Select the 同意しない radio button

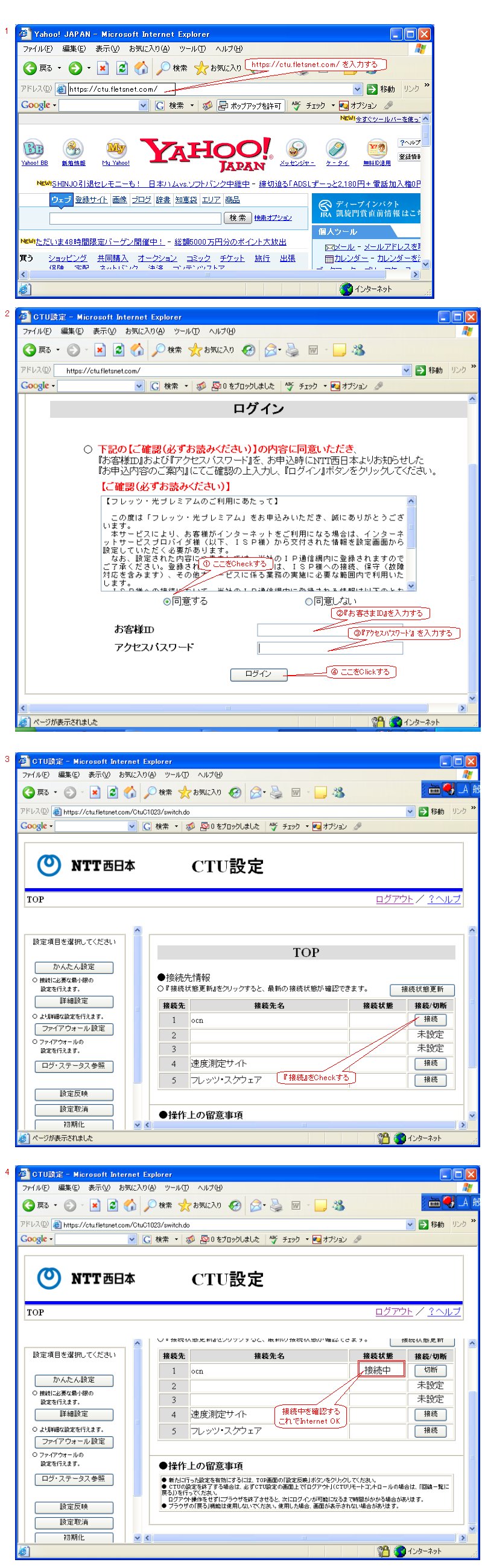pyautogui.click(x=309, y=601)
